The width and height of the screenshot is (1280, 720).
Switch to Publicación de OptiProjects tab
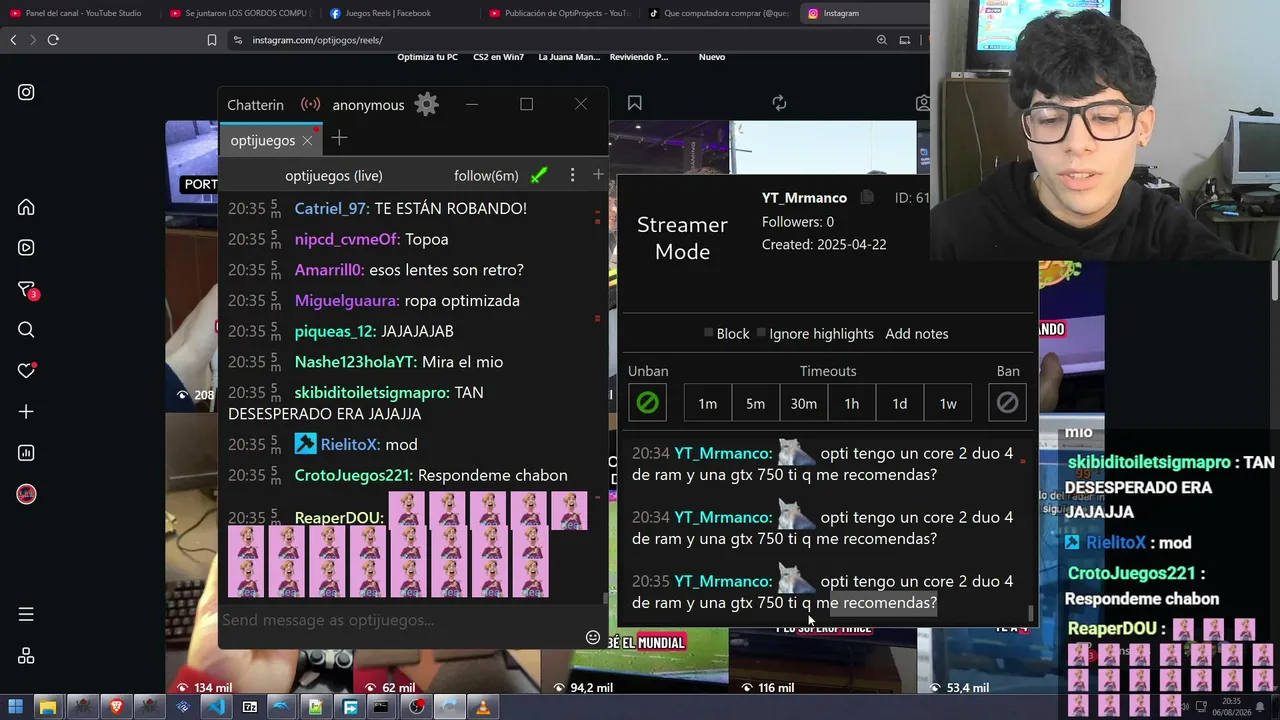point(558,13)
